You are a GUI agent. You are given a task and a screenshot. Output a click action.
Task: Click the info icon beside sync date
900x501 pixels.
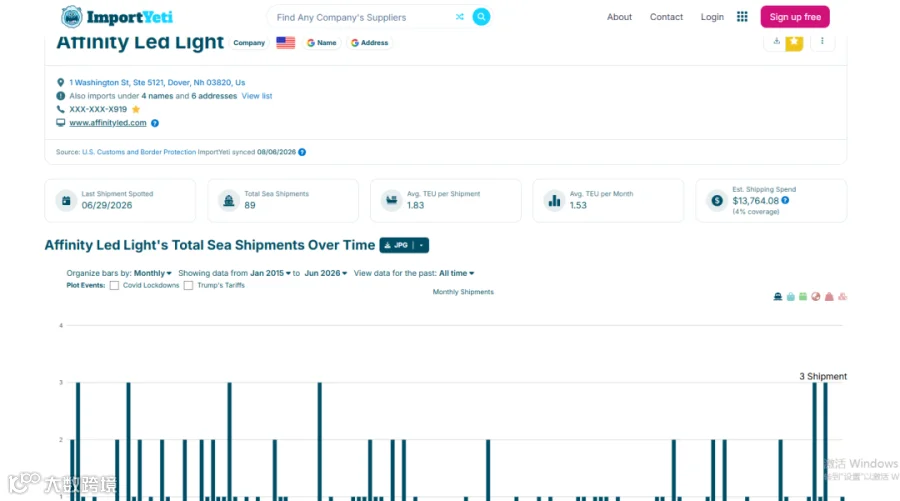302,152
